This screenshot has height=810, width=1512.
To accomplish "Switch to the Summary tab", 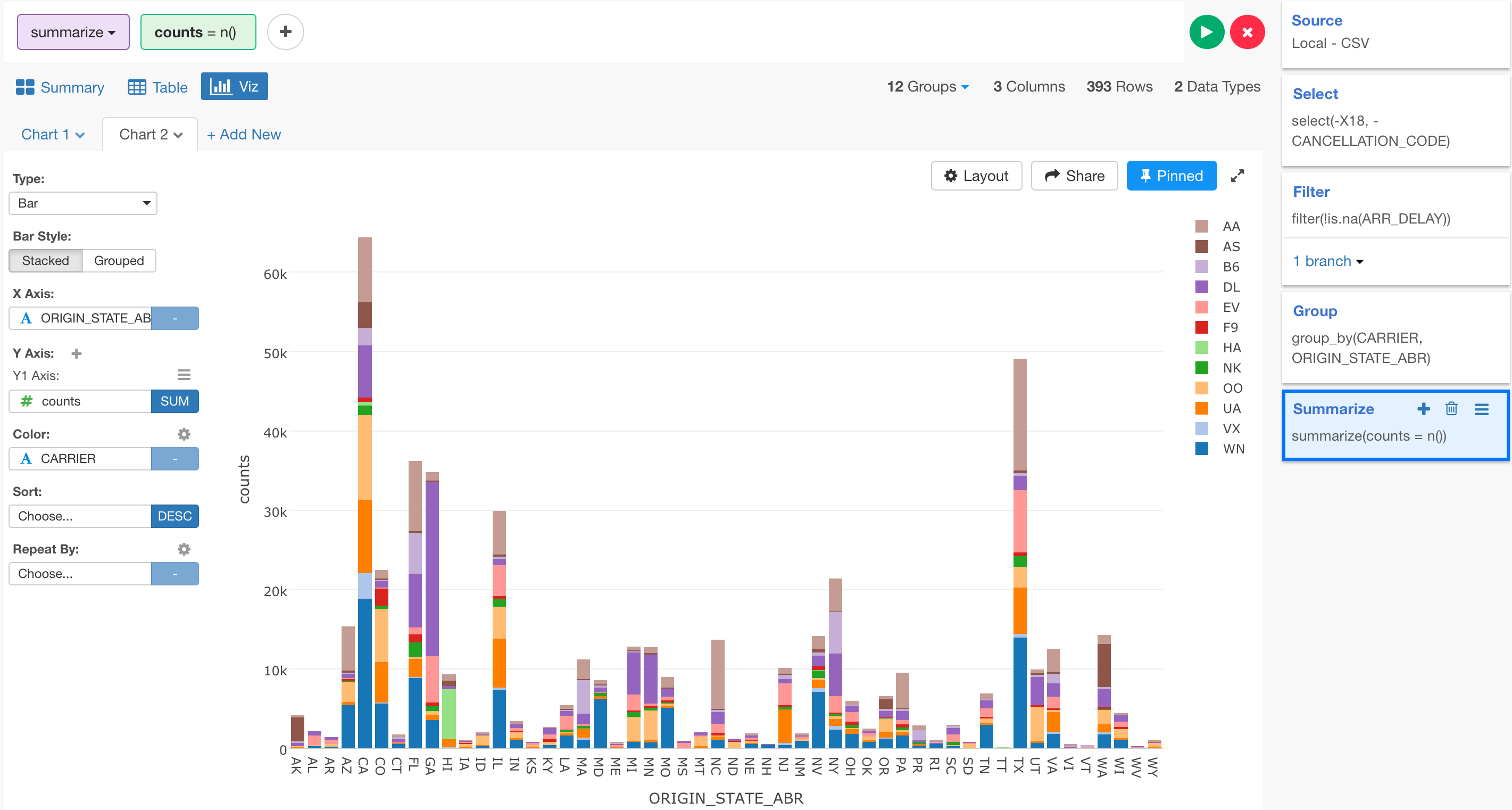I will point(59,86).
